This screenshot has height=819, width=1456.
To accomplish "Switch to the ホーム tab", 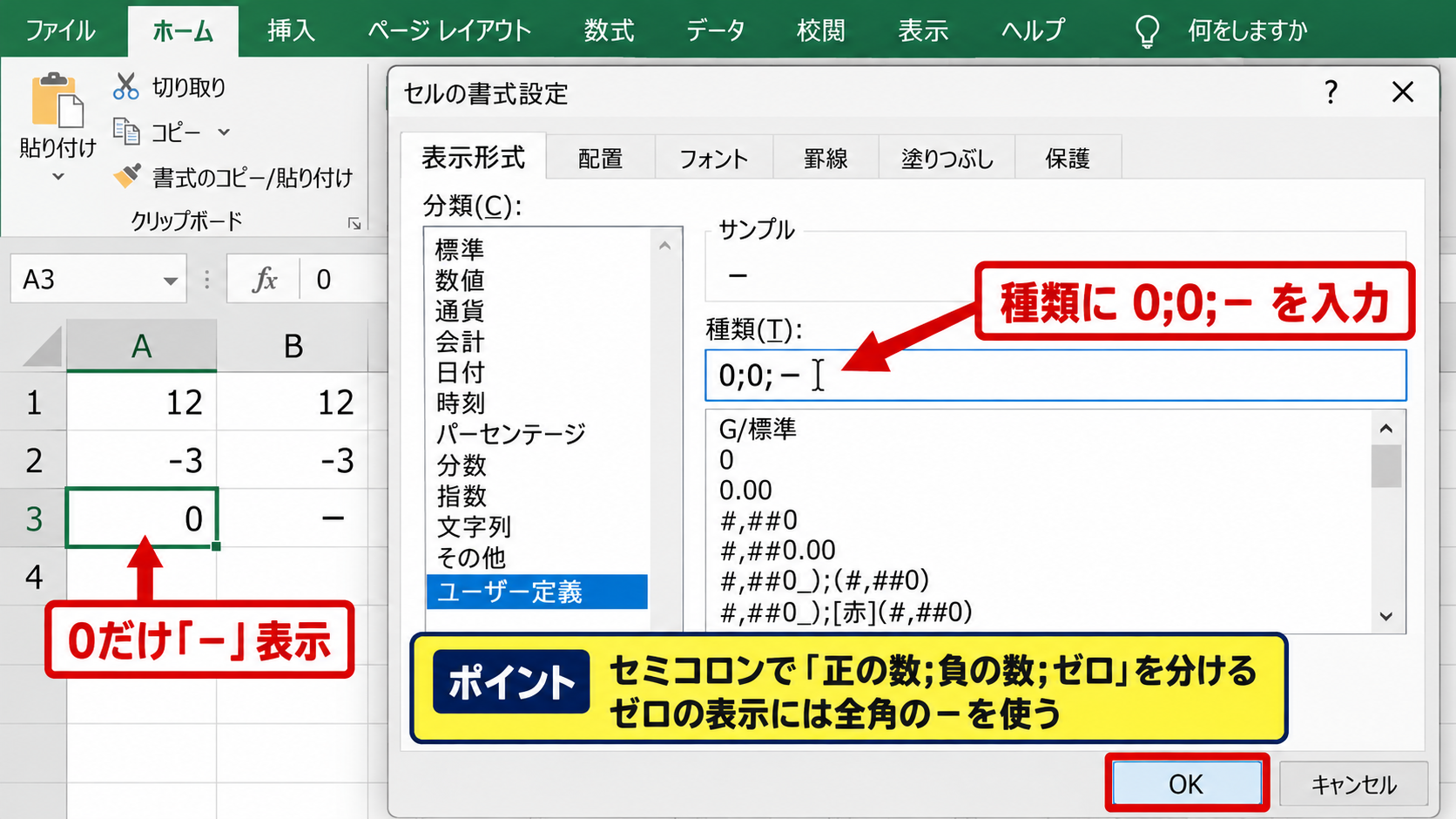I will [x=183, y=31].
